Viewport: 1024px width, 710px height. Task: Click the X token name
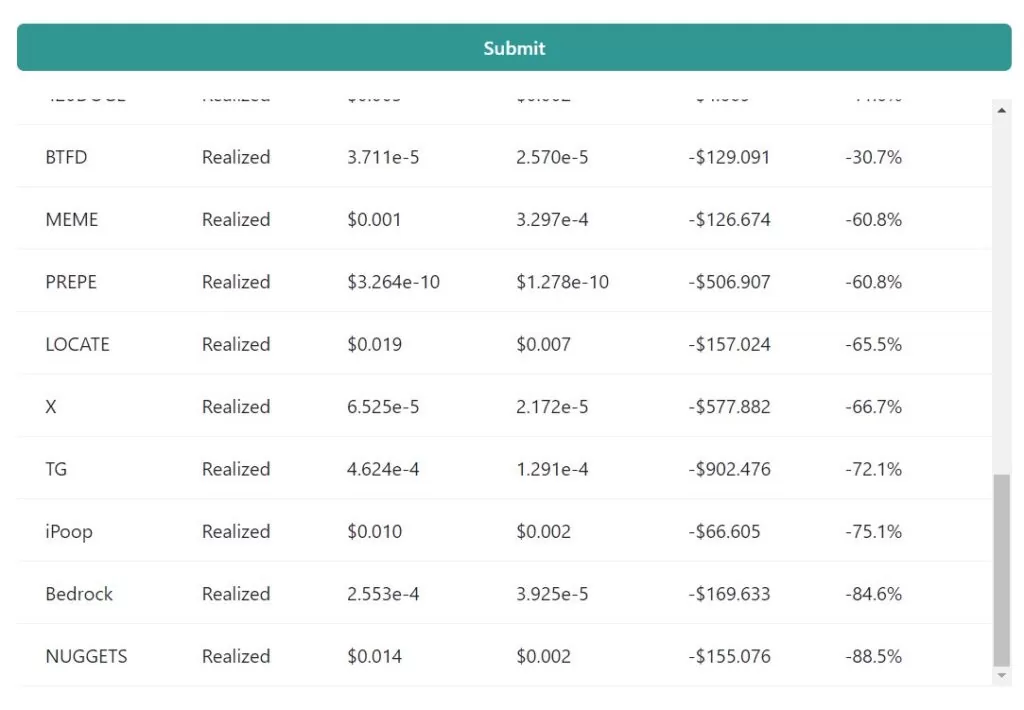pyautogui.click(x=51, y=407)
